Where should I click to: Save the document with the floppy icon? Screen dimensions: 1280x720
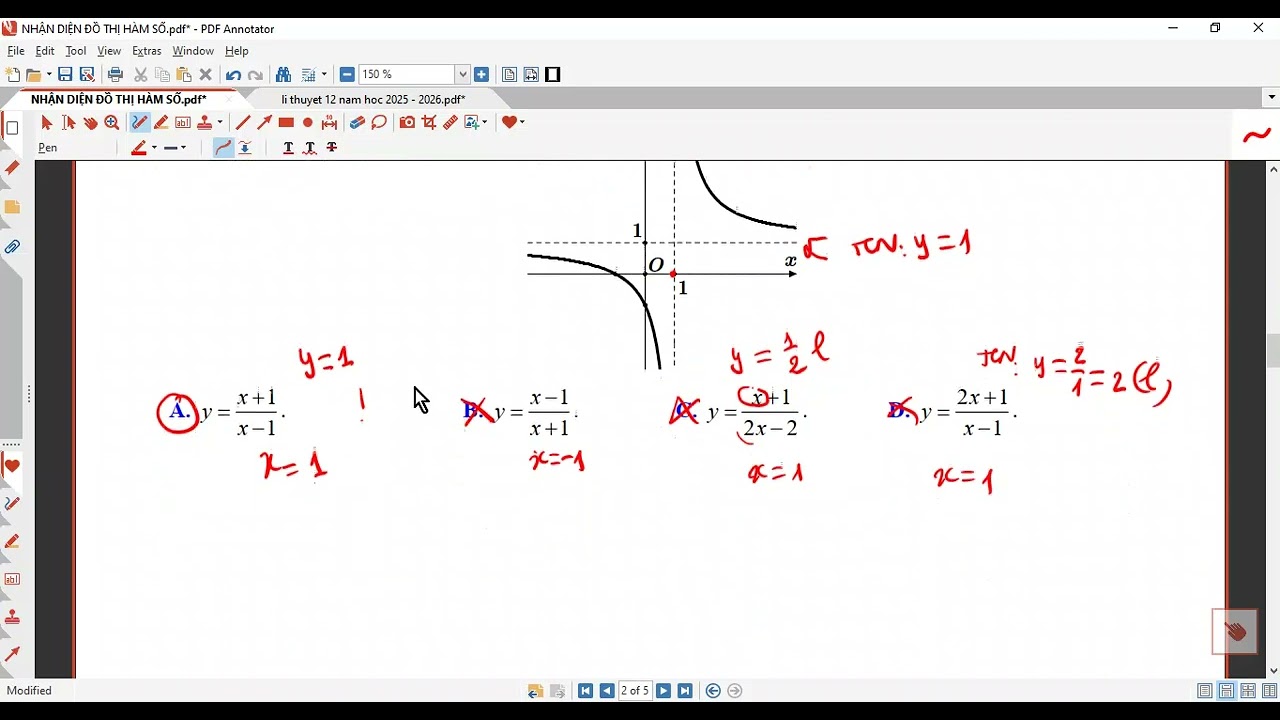(65, 75)
